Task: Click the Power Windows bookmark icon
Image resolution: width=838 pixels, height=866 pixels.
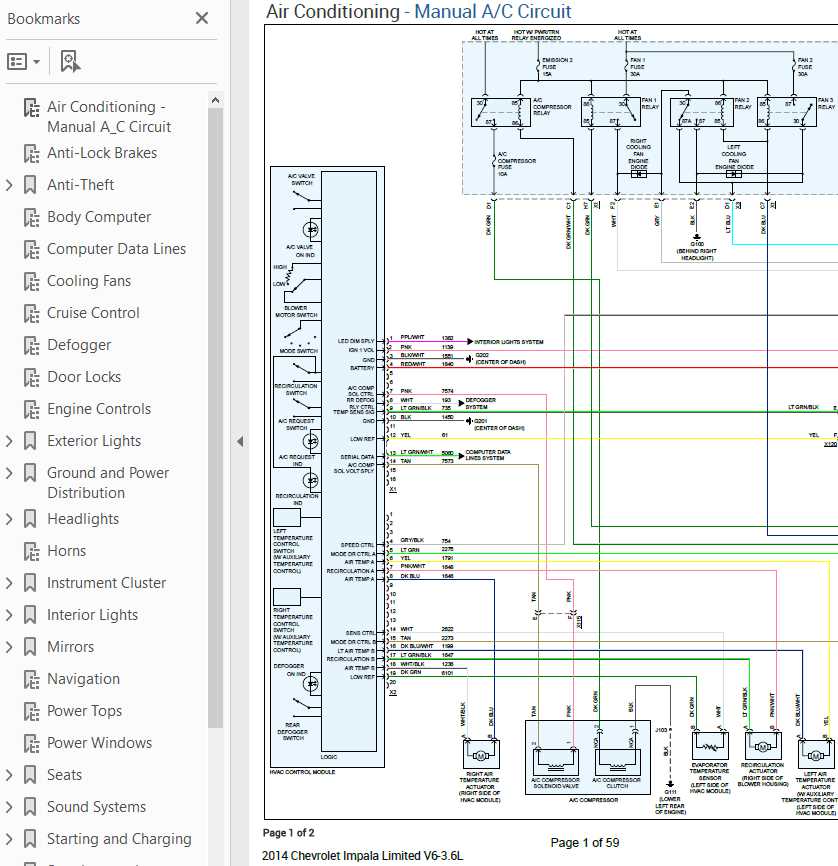Action: tap(31, 743)
